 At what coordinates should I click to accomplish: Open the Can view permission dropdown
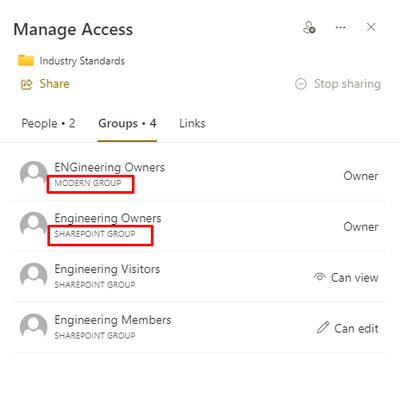(346, 277)
